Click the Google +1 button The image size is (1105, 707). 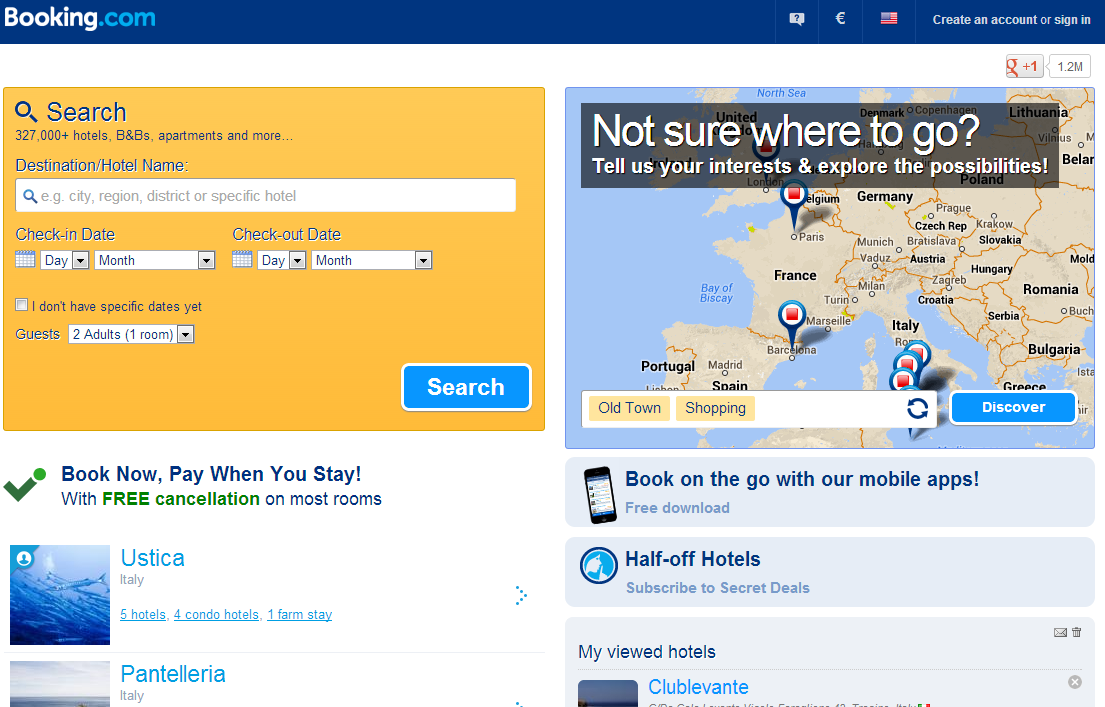tap(1024, 66)
